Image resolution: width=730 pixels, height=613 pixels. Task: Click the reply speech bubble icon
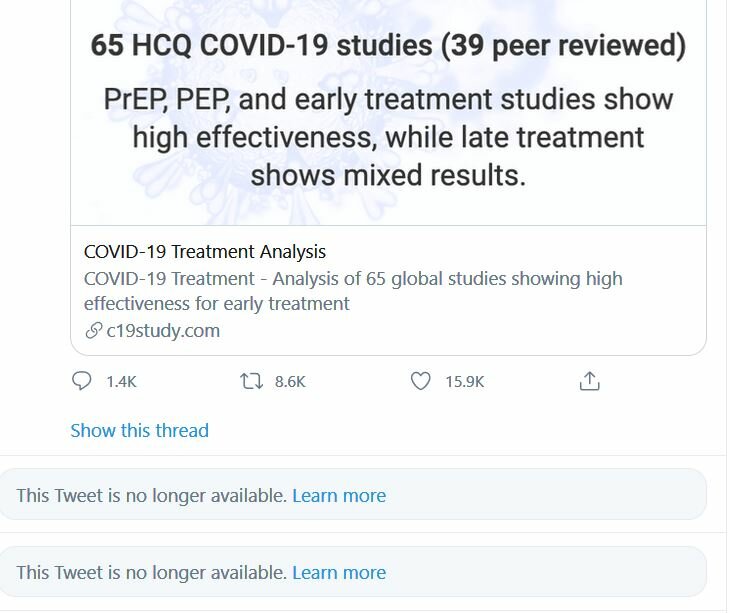coord(81,381)
